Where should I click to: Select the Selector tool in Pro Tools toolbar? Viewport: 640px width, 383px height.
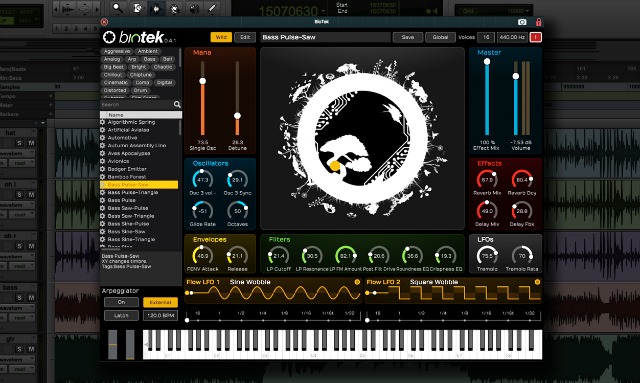(156, 8)
